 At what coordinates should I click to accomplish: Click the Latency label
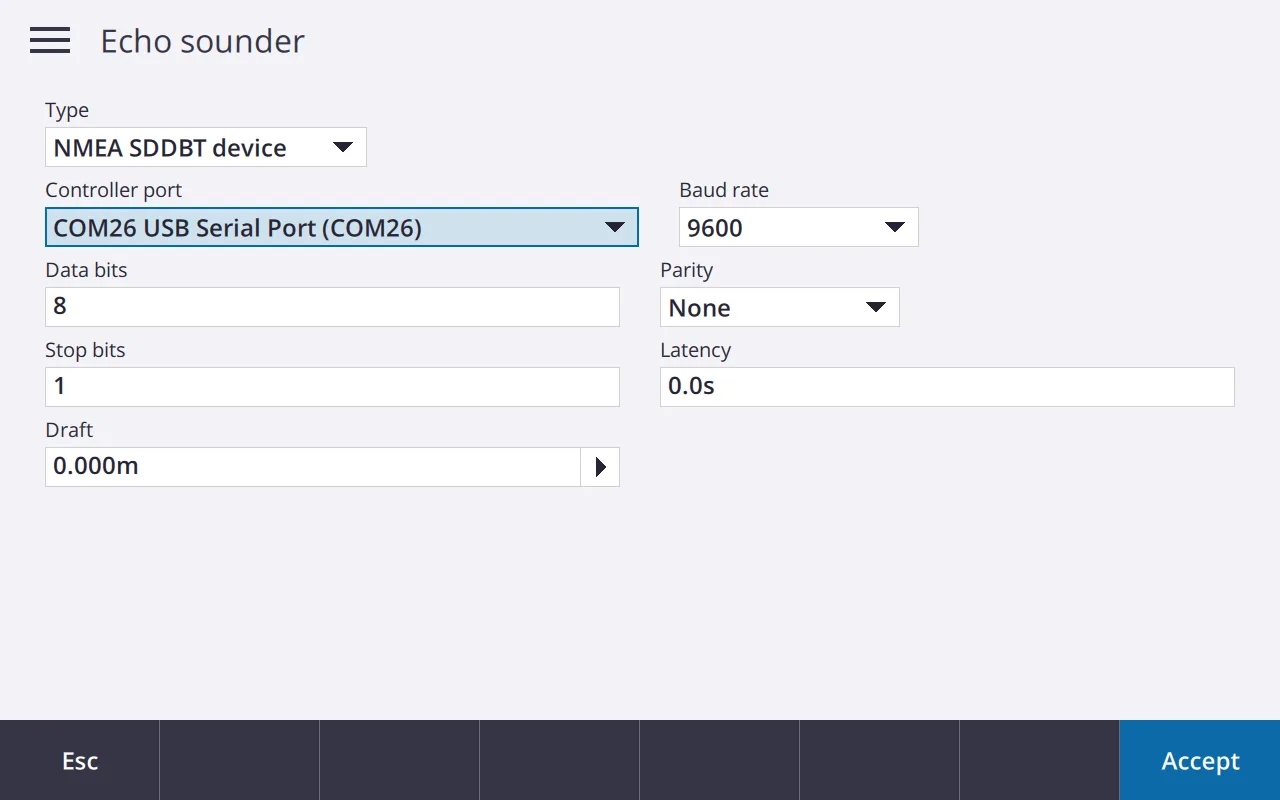(x=695, y=350)
